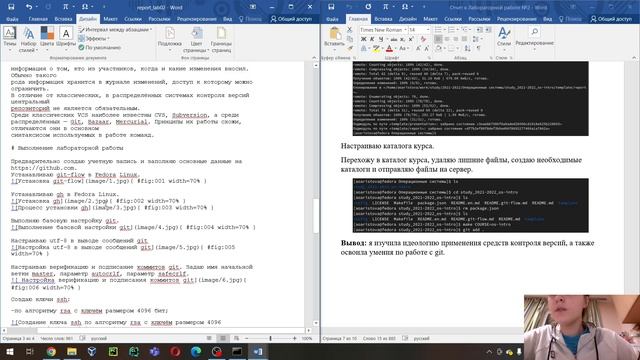This screenshot has width=640, height=360.
Task: Toggle Italic (К) formatting
Action: tap(372, 39)
